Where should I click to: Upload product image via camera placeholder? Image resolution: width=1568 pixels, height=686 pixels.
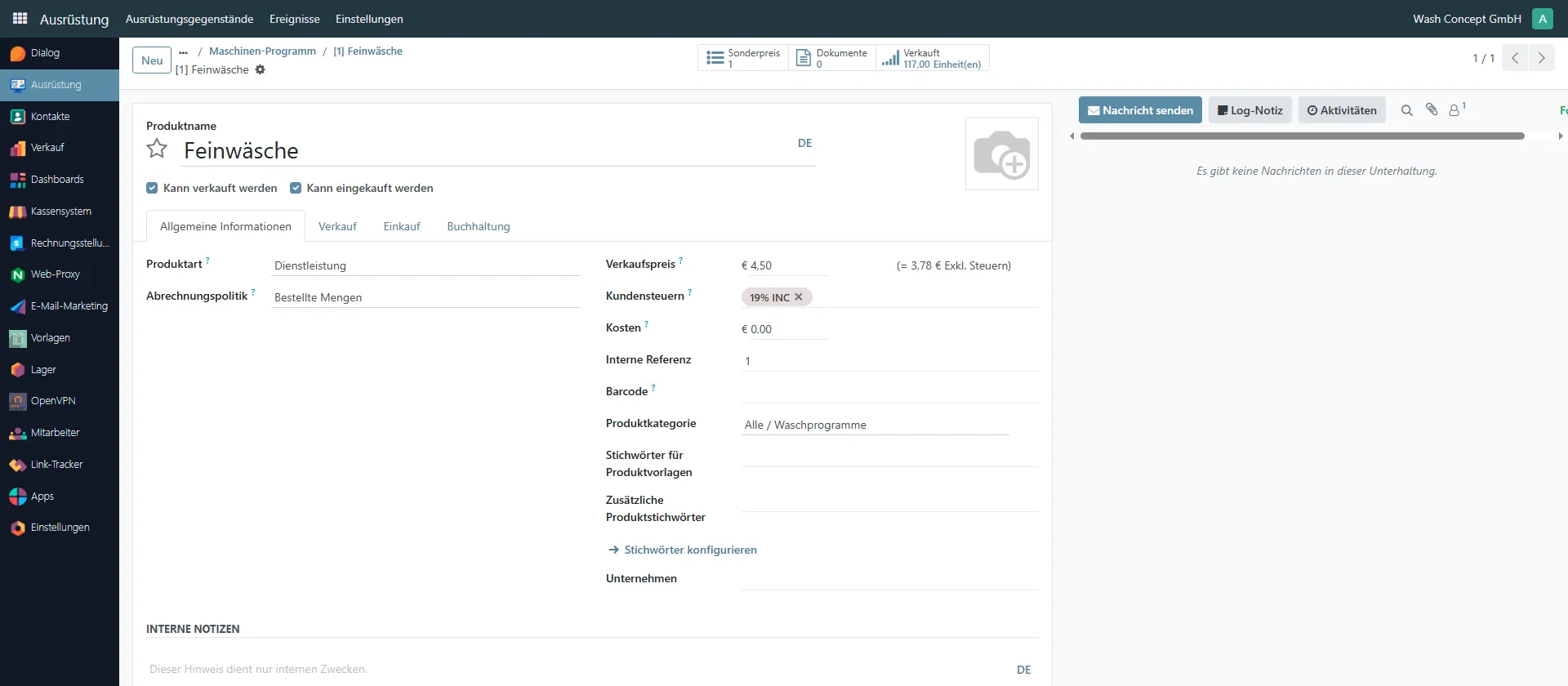click(1001, 154)
